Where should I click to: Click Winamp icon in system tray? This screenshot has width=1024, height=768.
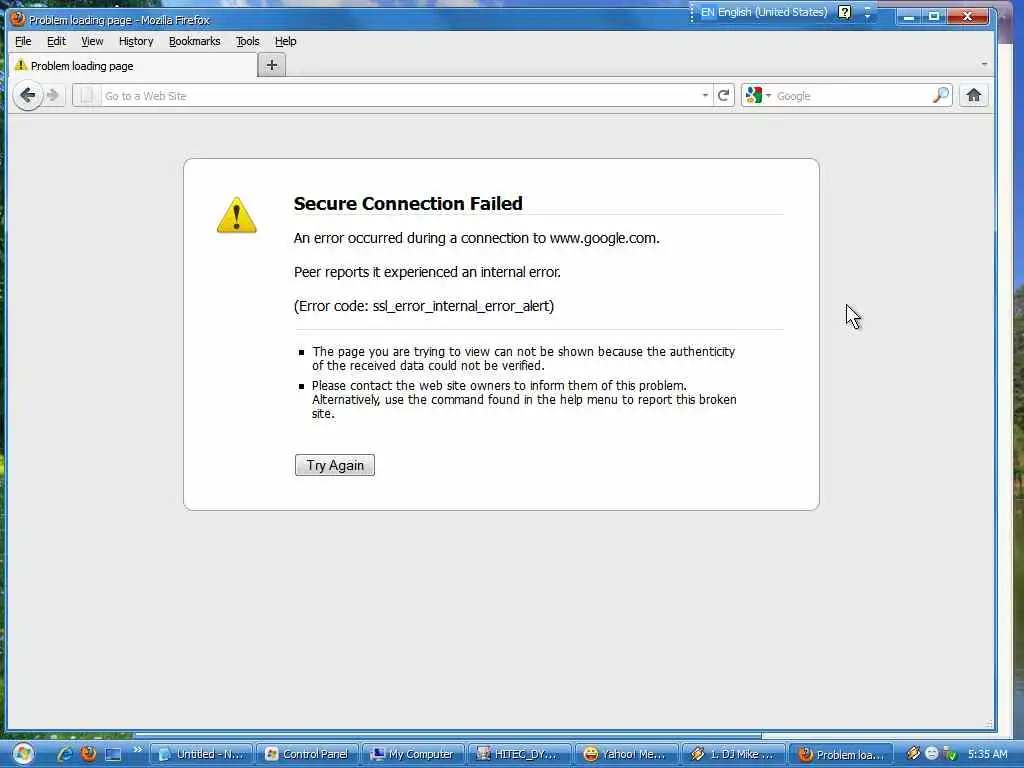point(913,754)
